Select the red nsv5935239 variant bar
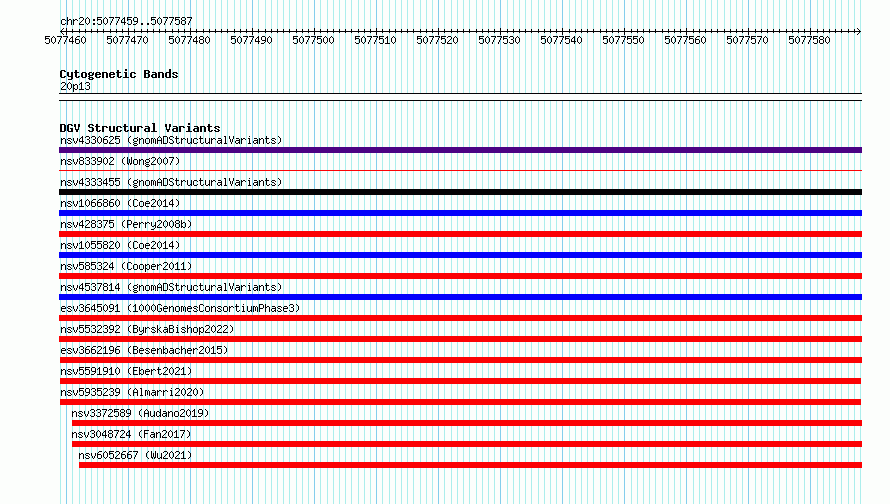Image resolution: width=890 pixels, height=504 pixels. point(460,402)
